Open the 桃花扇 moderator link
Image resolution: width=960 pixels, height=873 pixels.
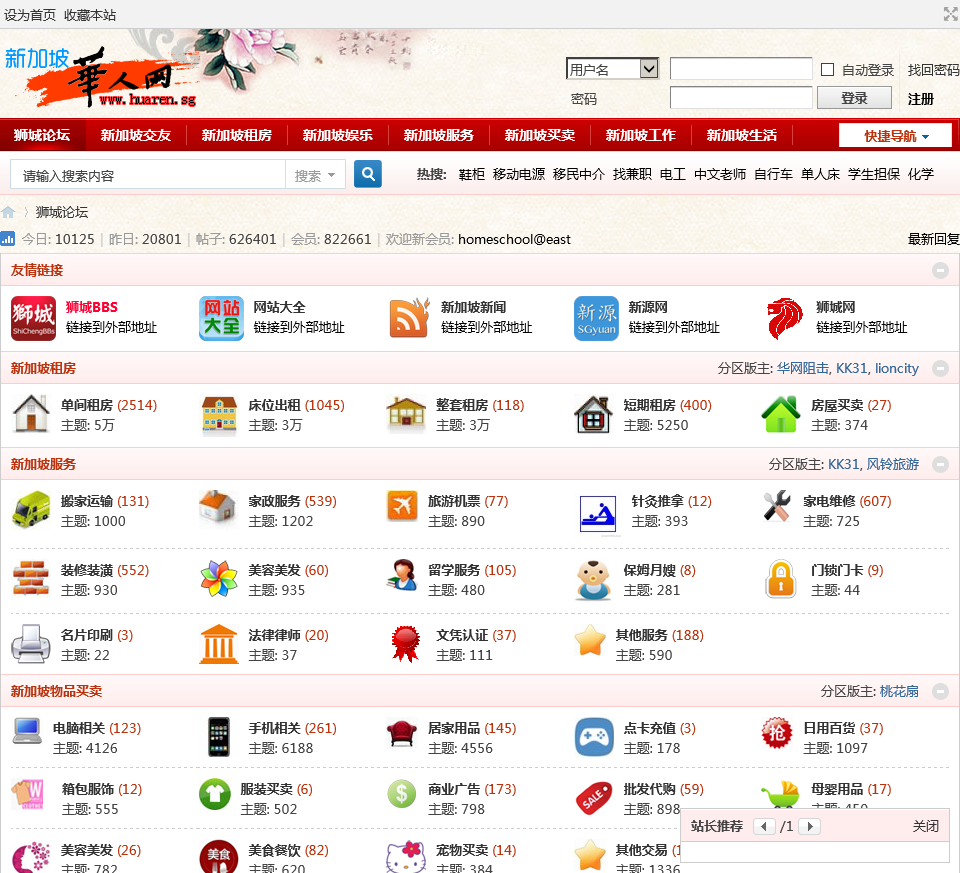pos(899,691)
